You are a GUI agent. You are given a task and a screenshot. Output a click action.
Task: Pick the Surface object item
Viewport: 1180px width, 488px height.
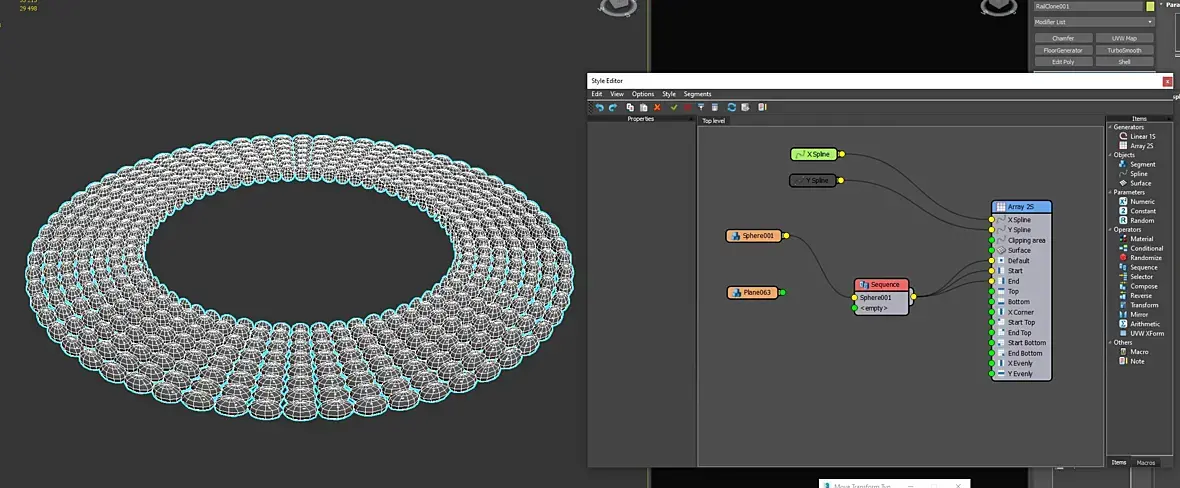tap(1135, 183)
